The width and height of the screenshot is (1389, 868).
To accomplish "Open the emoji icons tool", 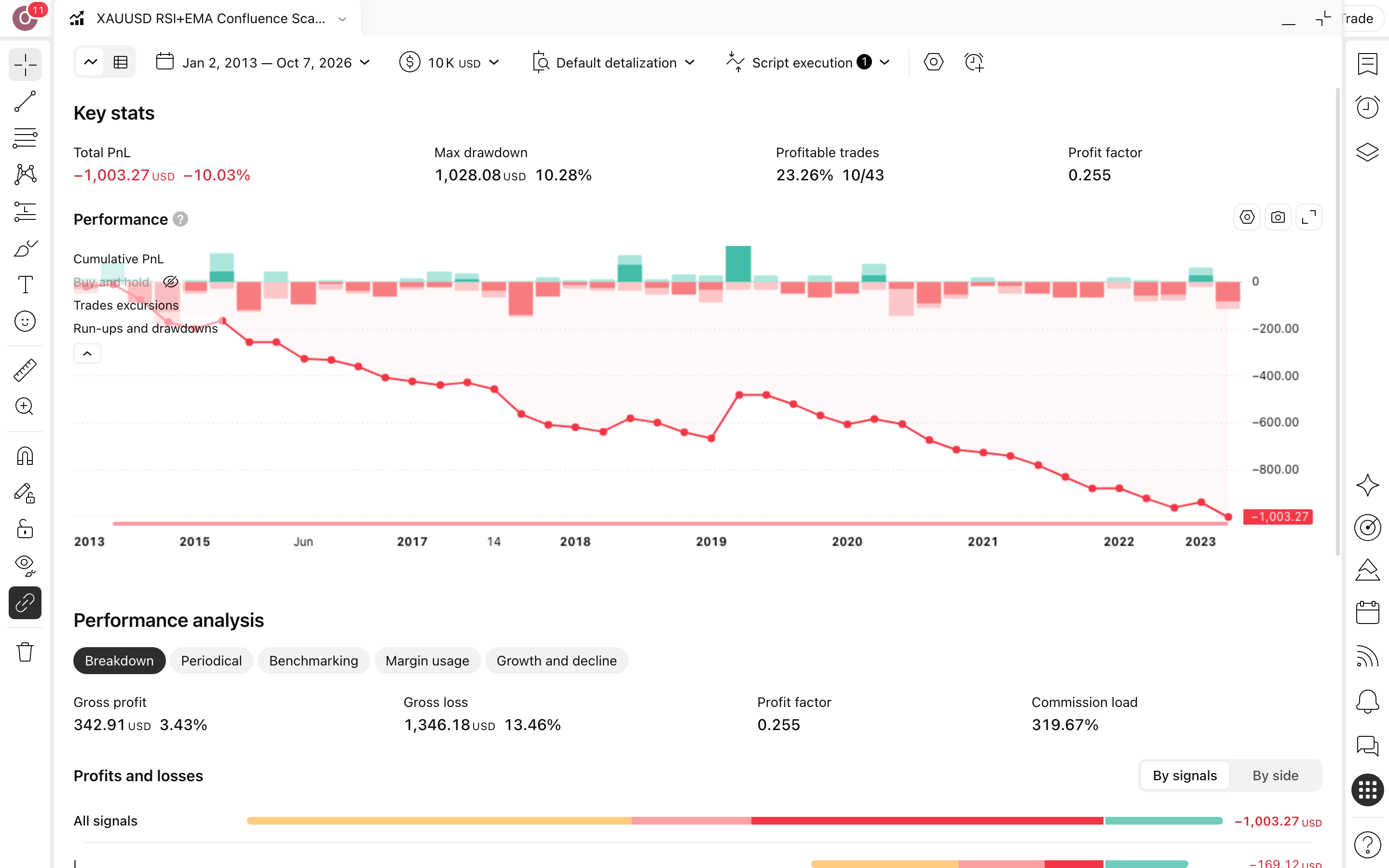I will (x=25, y=322).
